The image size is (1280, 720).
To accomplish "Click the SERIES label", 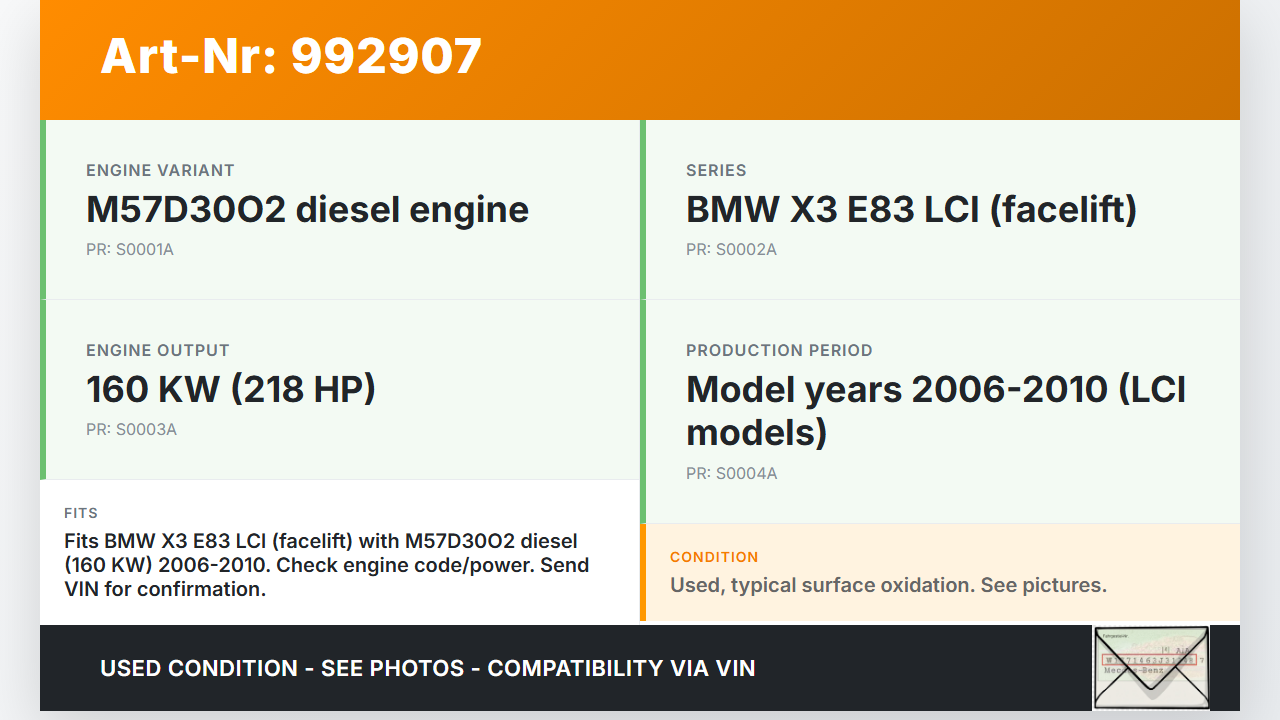I will [x=716, y=171].
